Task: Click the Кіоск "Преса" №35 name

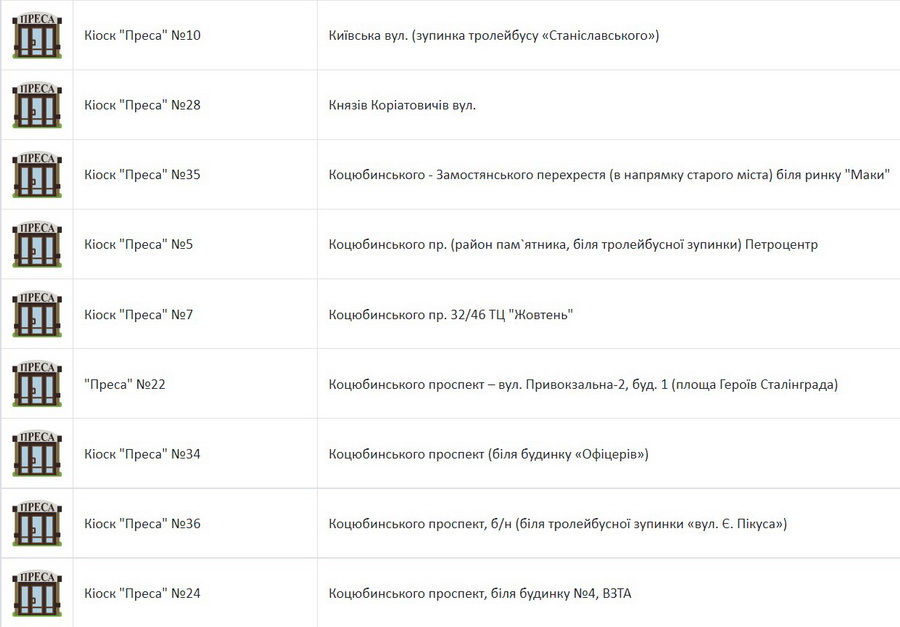Action: pos(142,175)
